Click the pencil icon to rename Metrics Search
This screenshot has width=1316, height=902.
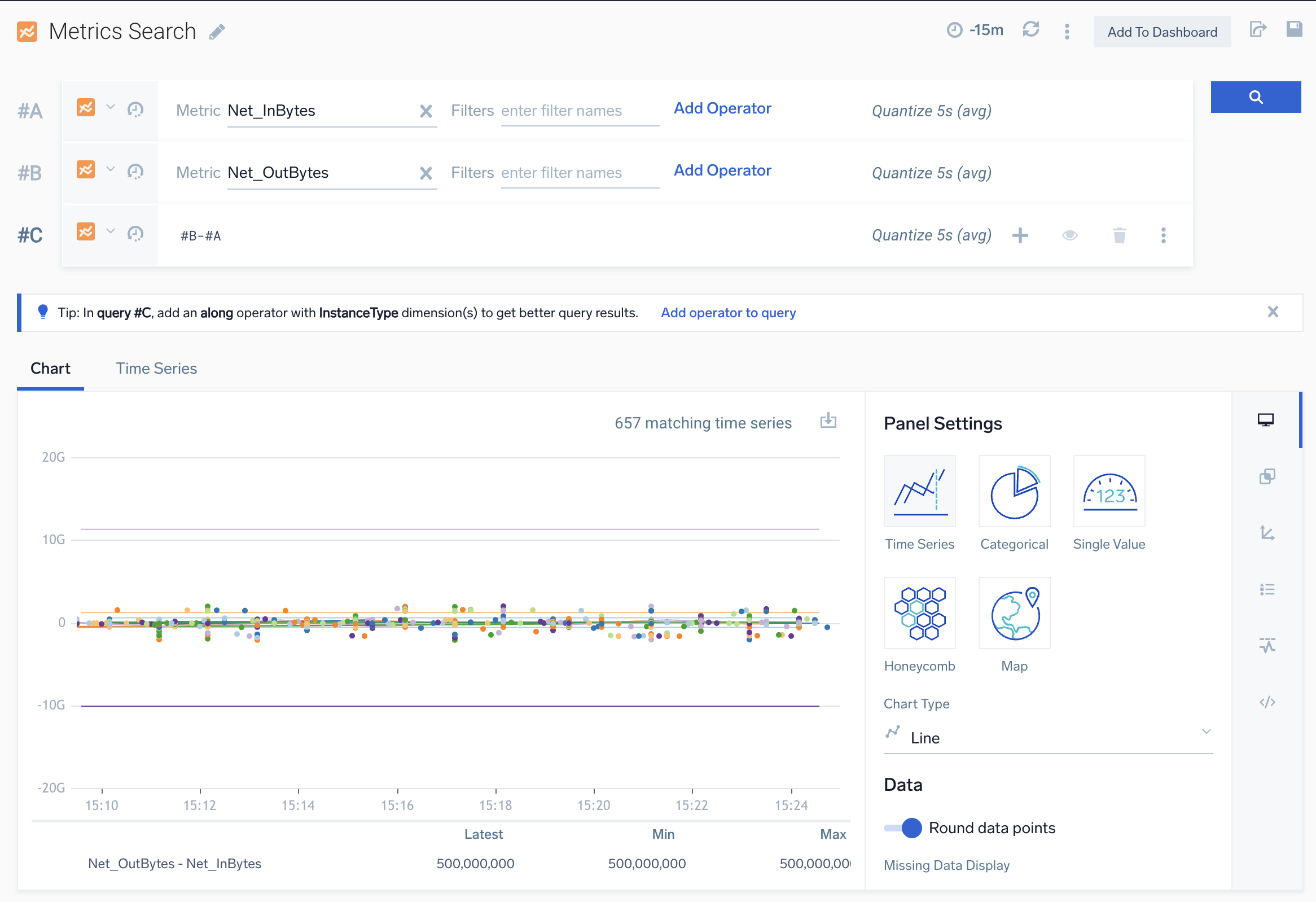pyautogui.click(x=217, y=32)
